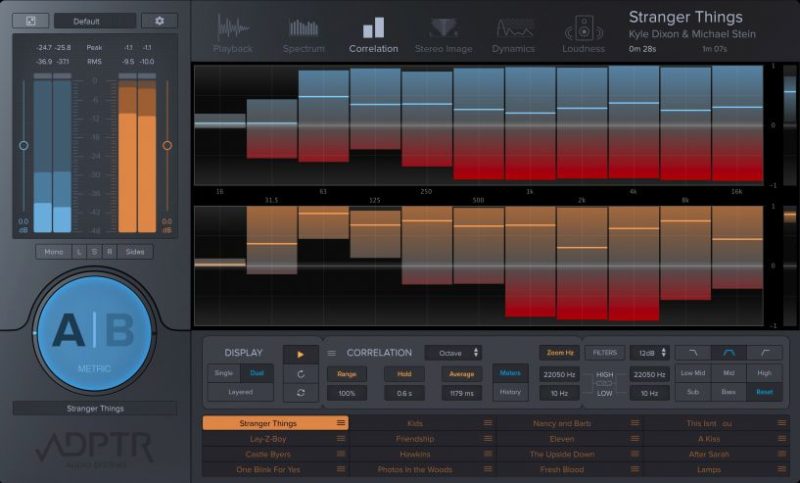This screenshot has width=800, height=483.
Task: Click the single-arrow loop icon
Action: point(301,374)
